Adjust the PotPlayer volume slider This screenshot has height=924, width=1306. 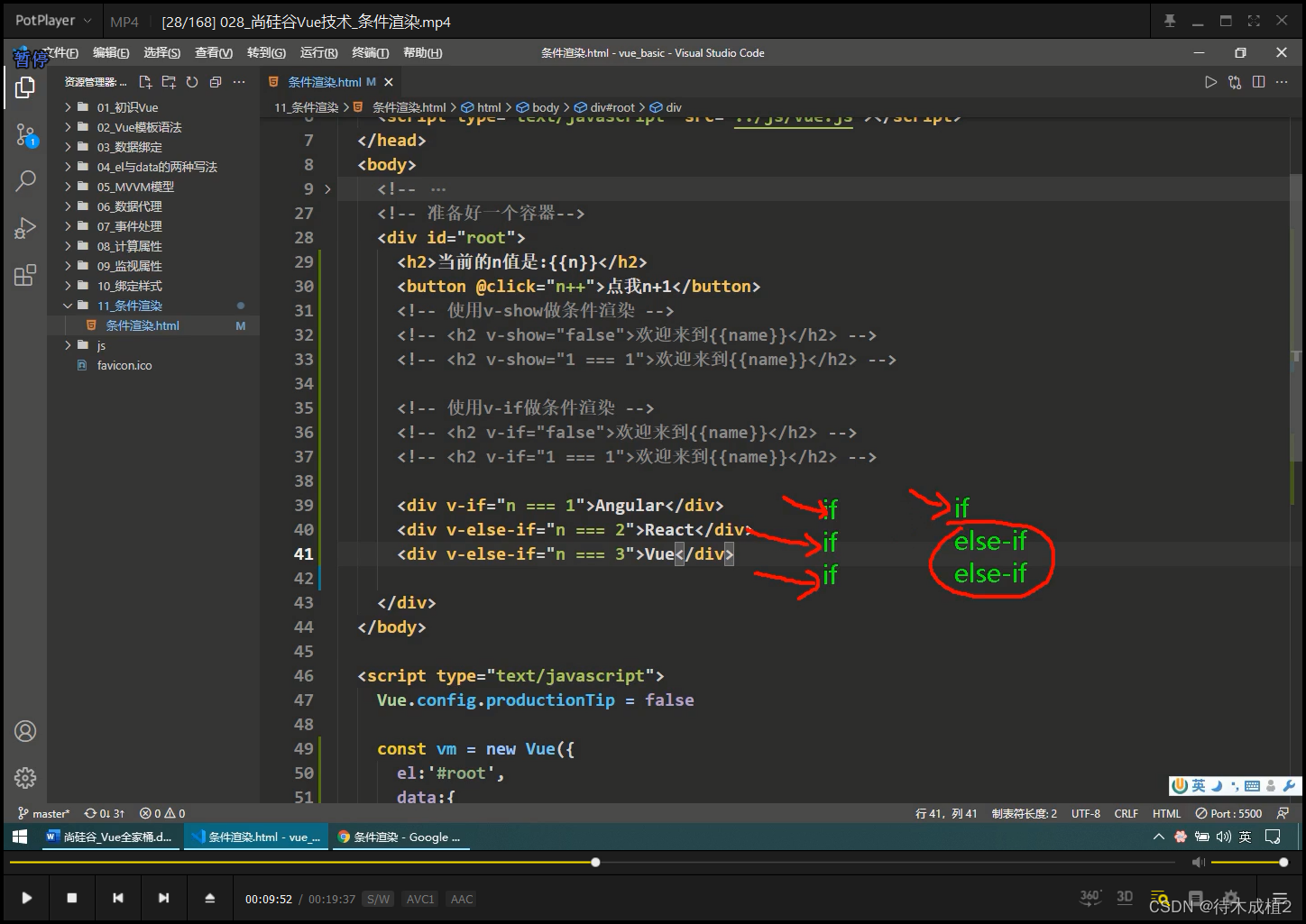pyautogui.click(x=1248, y=863)
